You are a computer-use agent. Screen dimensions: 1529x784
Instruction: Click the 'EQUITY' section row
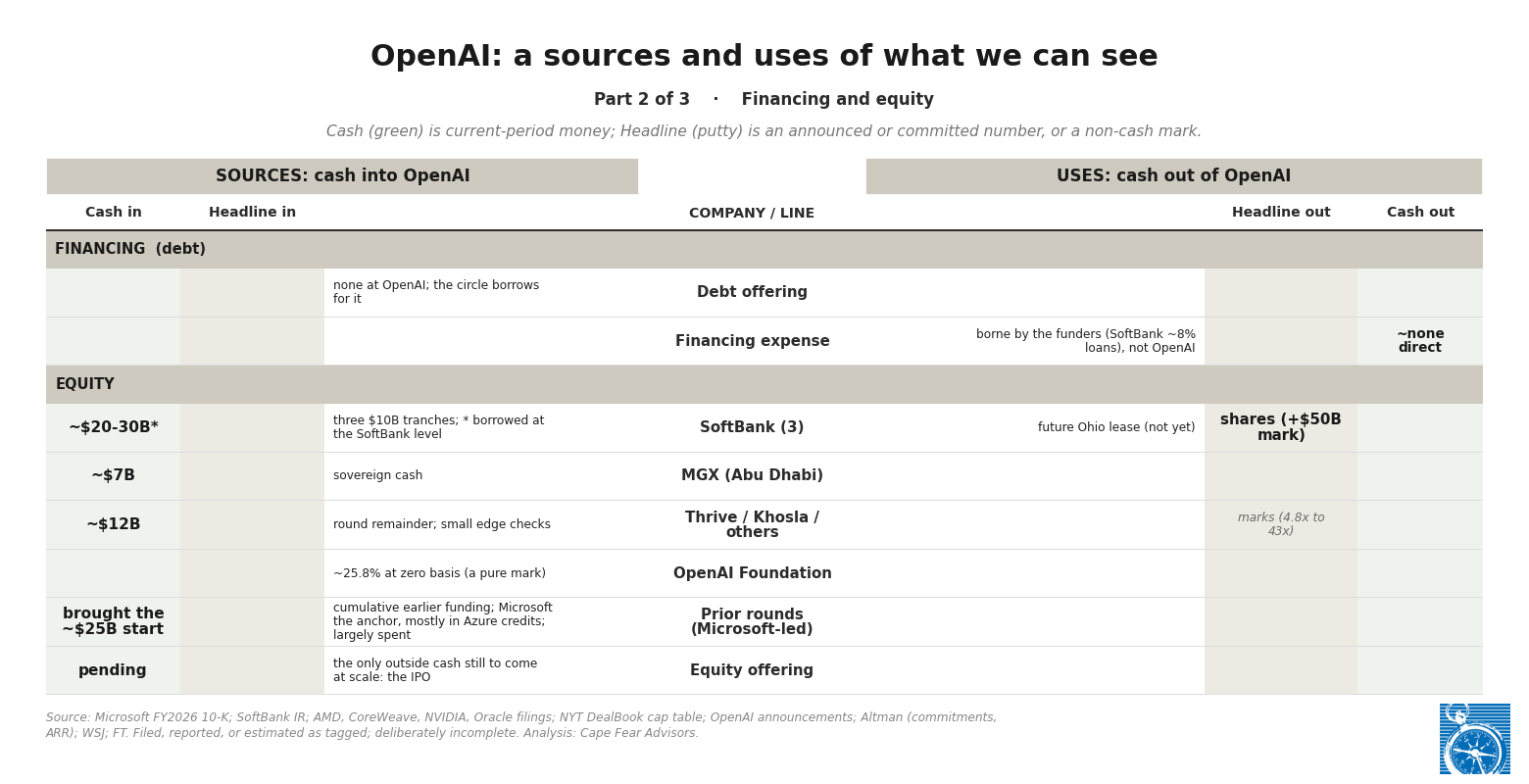tap(764, 385)
